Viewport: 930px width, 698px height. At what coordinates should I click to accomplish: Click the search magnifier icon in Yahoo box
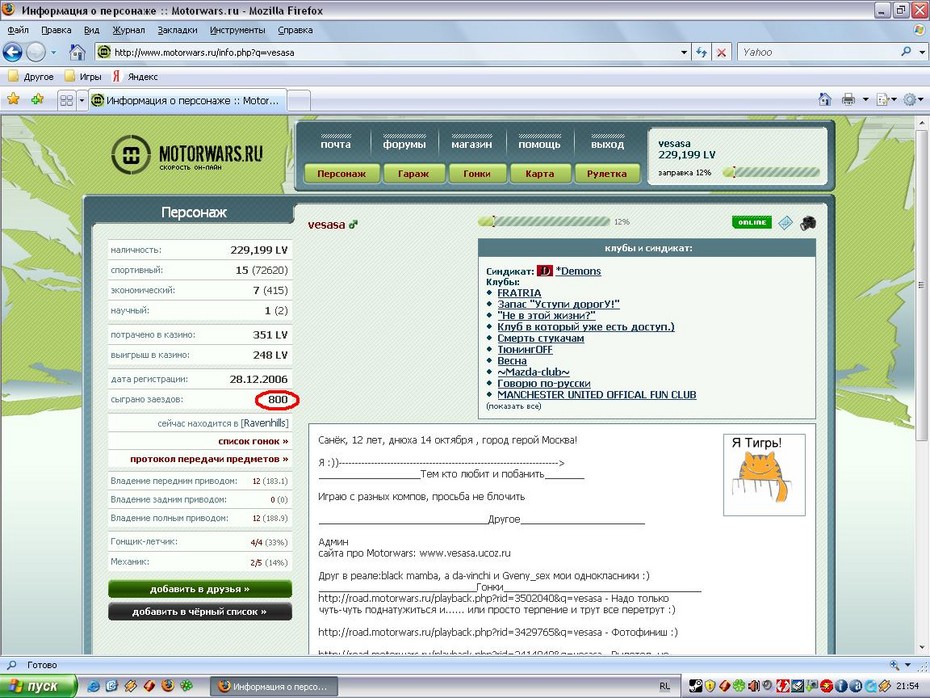point(906,52)
